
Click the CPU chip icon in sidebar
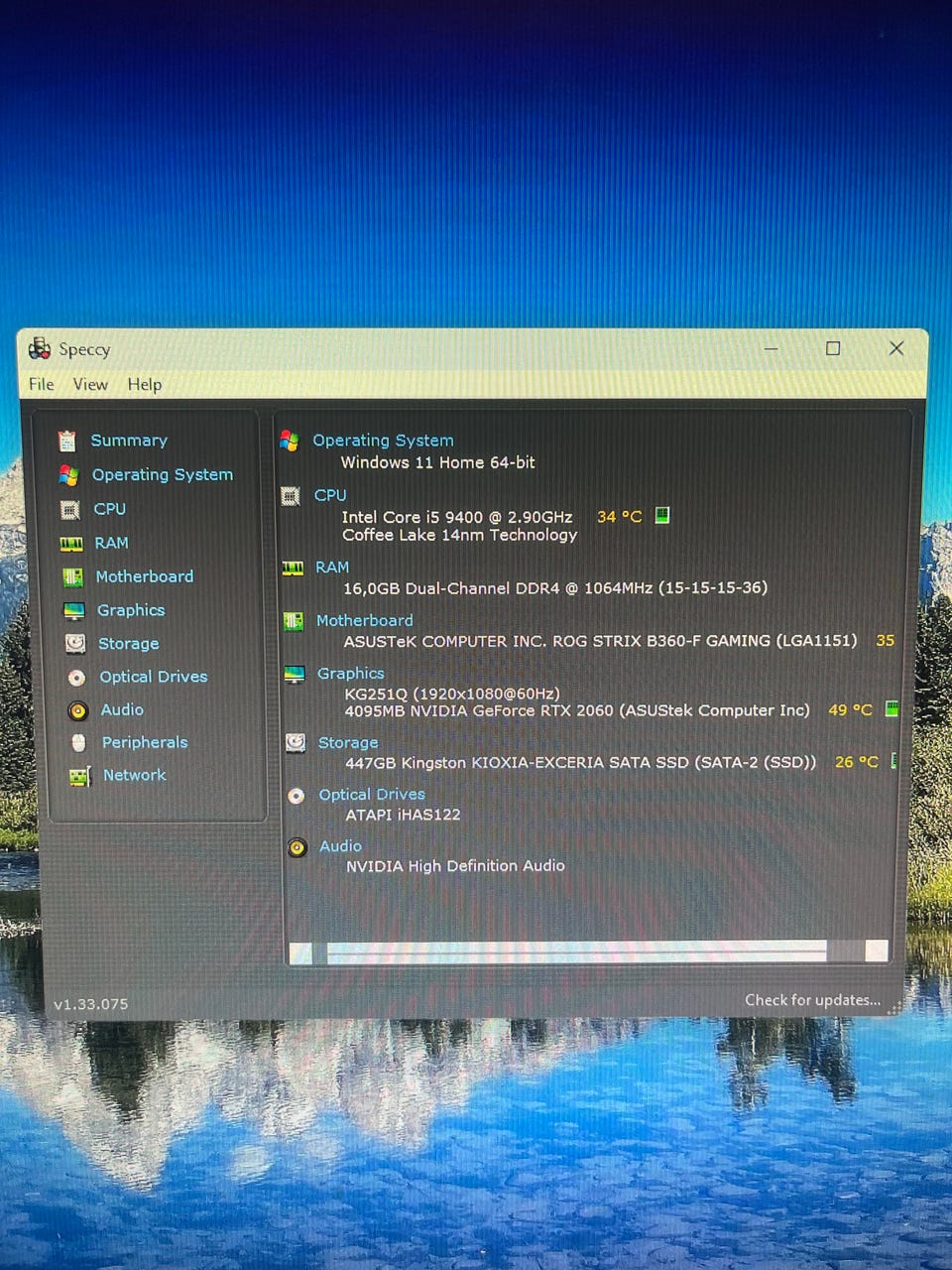70,510
